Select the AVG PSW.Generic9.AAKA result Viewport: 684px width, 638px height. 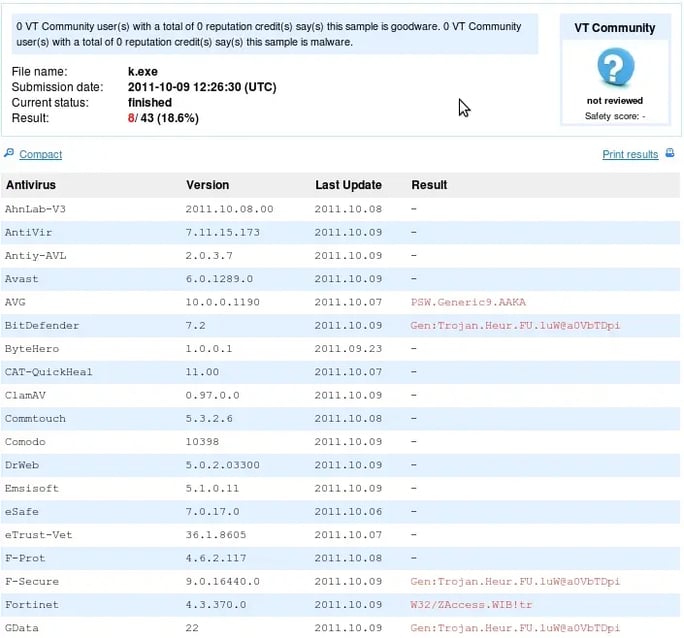coord(468,302)
